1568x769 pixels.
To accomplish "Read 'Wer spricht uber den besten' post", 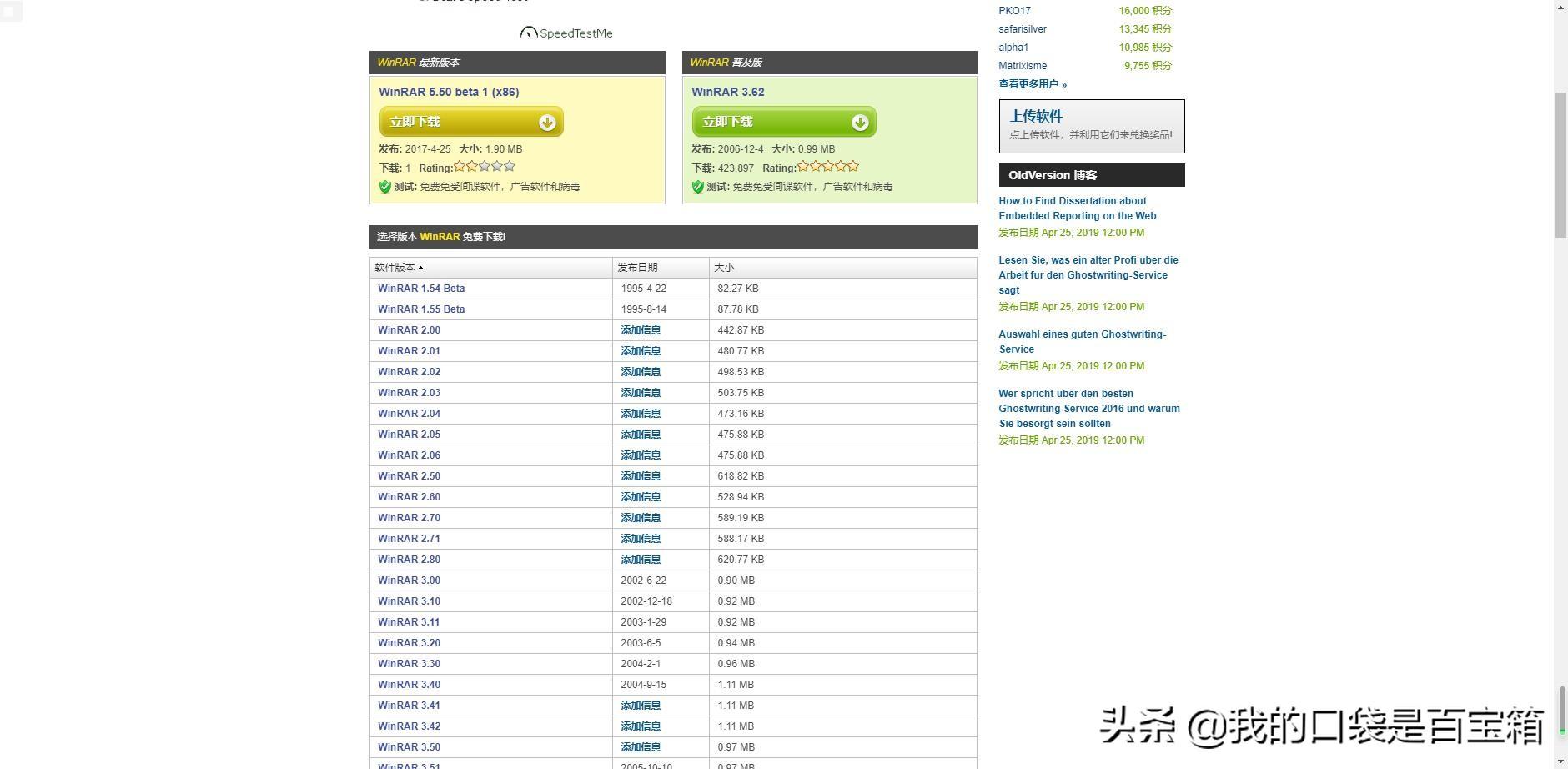I will 1089,409.
